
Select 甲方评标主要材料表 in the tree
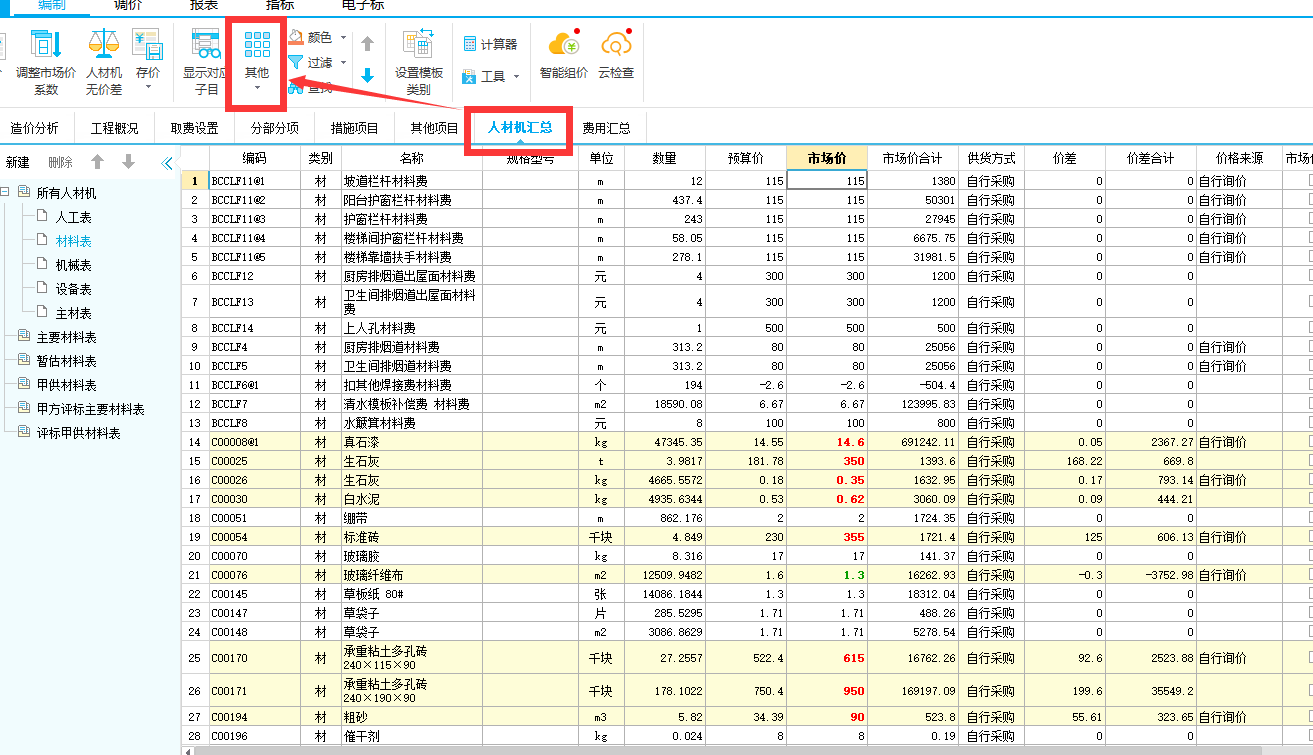91,409
